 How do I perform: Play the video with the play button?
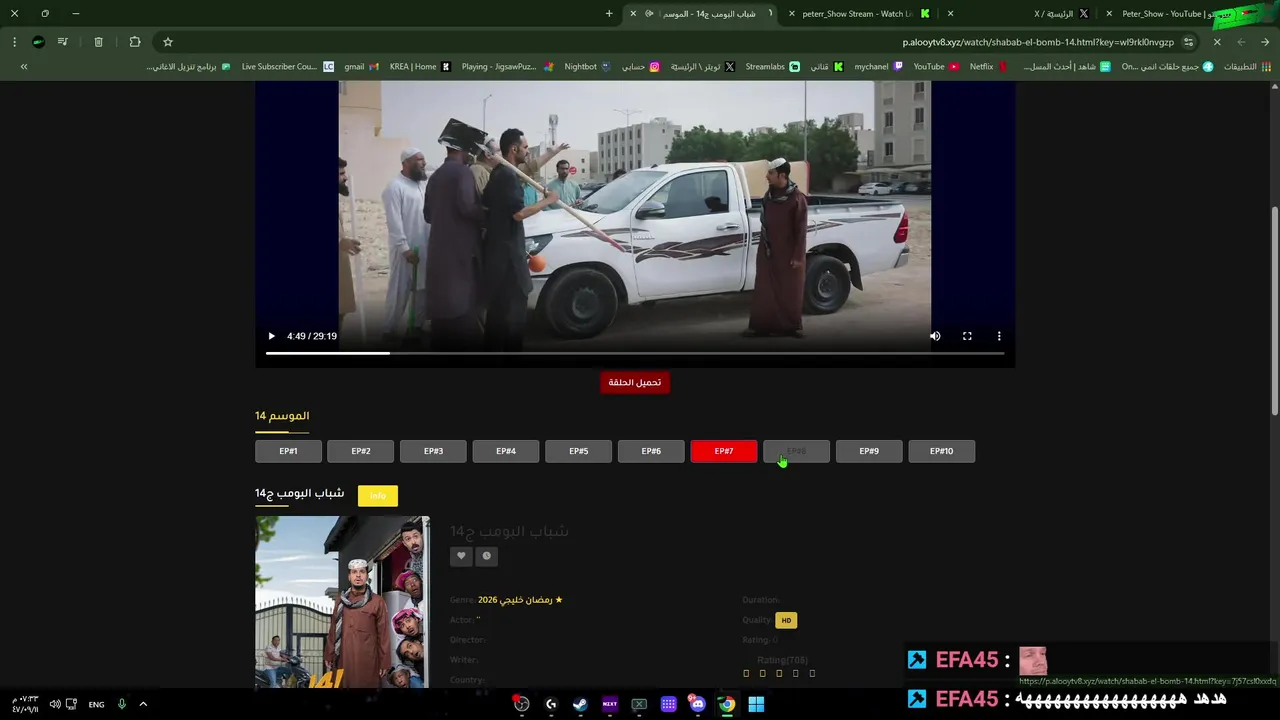[x=271, y=336]
